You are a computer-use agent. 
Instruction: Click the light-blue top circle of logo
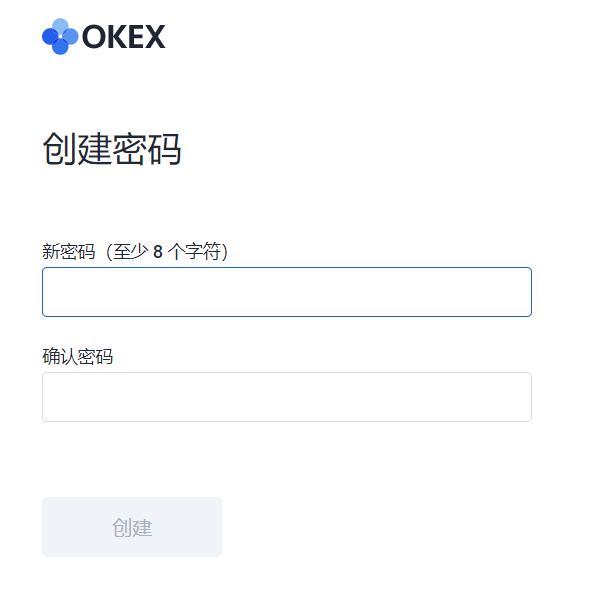click(60, 27)
